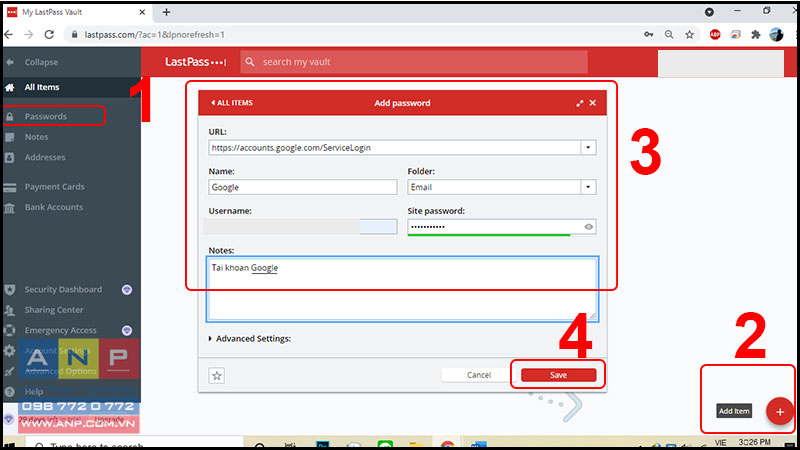Click the Notes sidebar icon
Image resolution: width=800 pixels, height=450 pixels.
pos(10,137)
